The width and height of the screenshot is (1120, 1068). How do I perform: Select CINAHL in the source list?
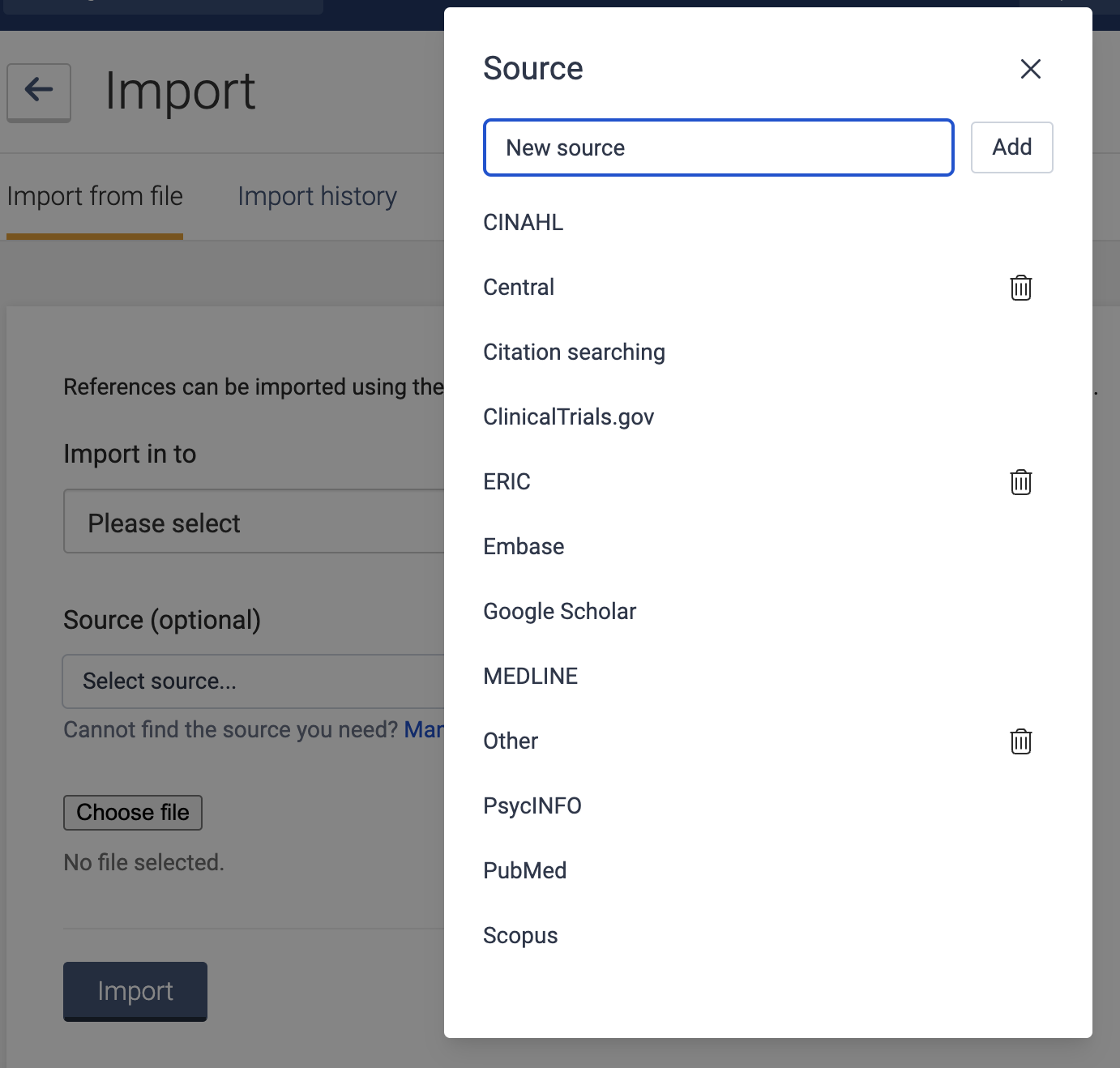tap(524, 223)
